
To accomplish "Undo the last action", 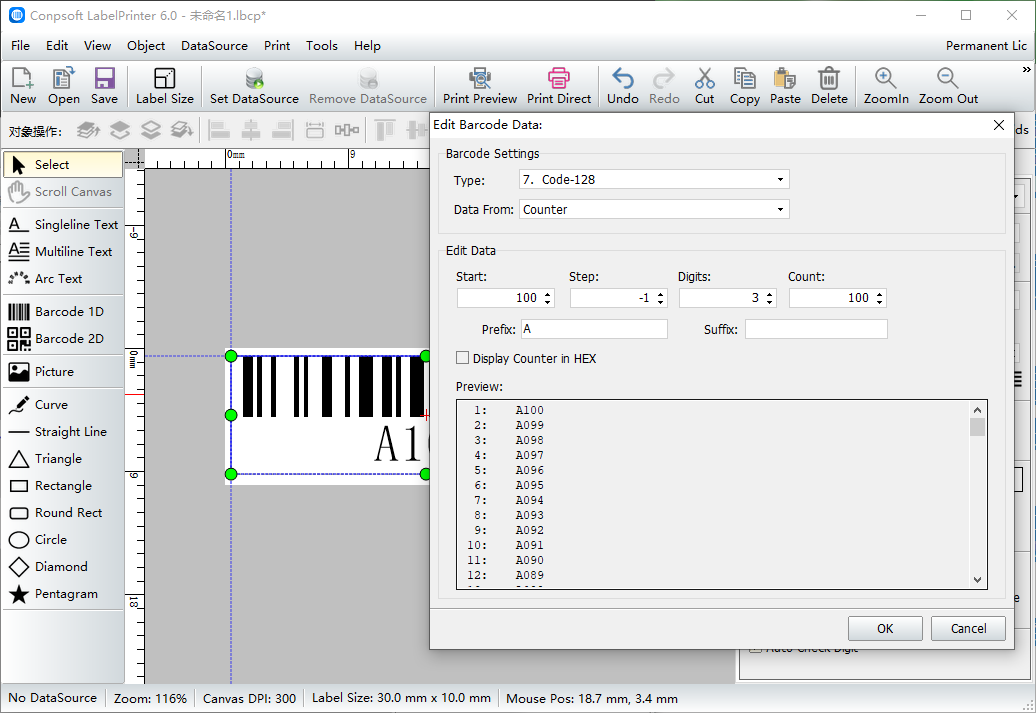I will 622,86.
